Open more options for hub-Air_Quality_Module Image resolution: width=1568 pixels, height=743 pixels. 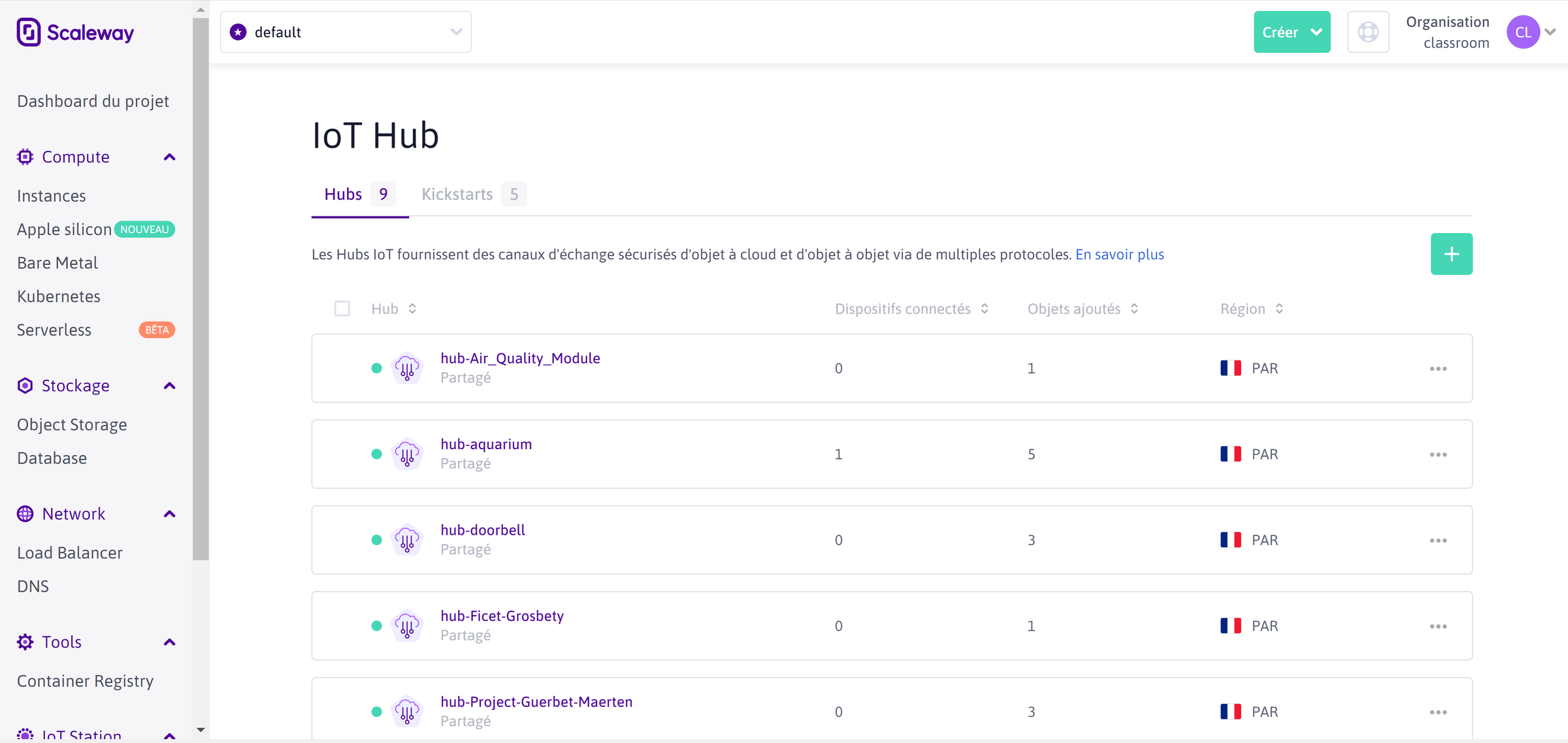point(1438,368)
